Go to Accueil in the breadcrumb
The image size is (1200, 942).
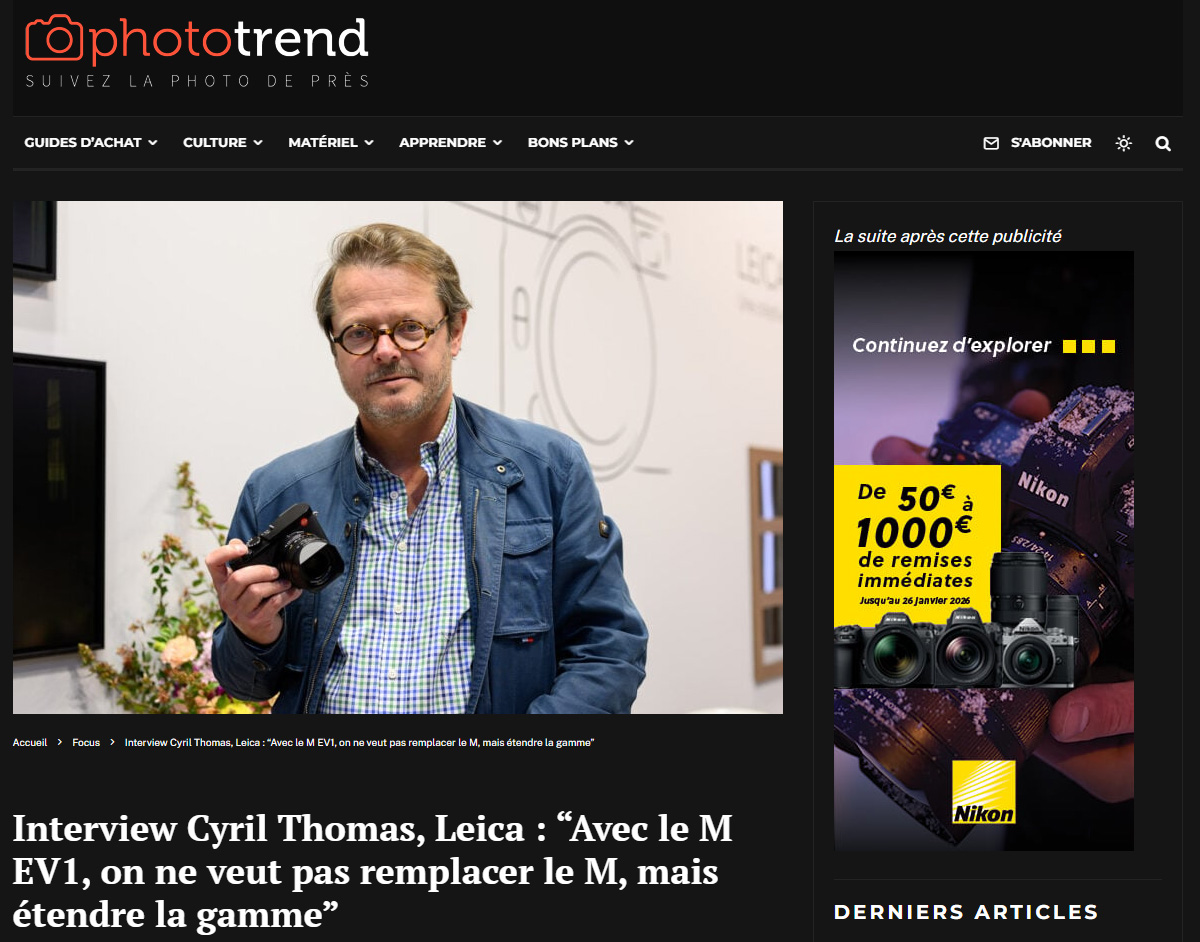[30, 743]
